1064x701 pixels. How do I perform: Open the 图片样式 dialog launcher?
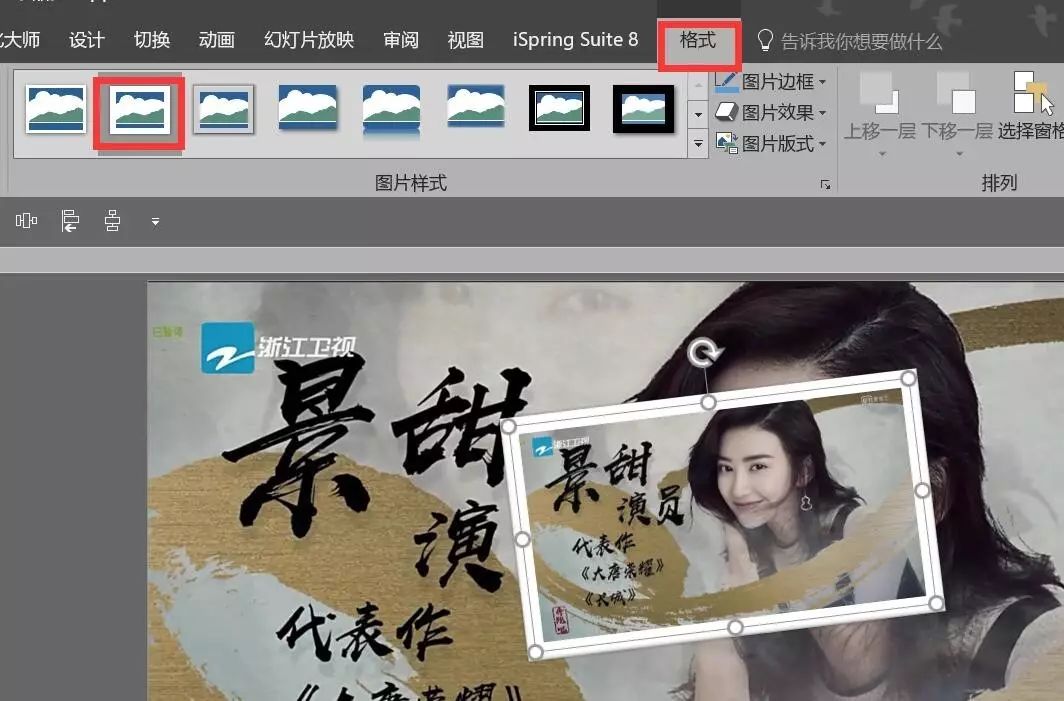[x=825, y=185]
